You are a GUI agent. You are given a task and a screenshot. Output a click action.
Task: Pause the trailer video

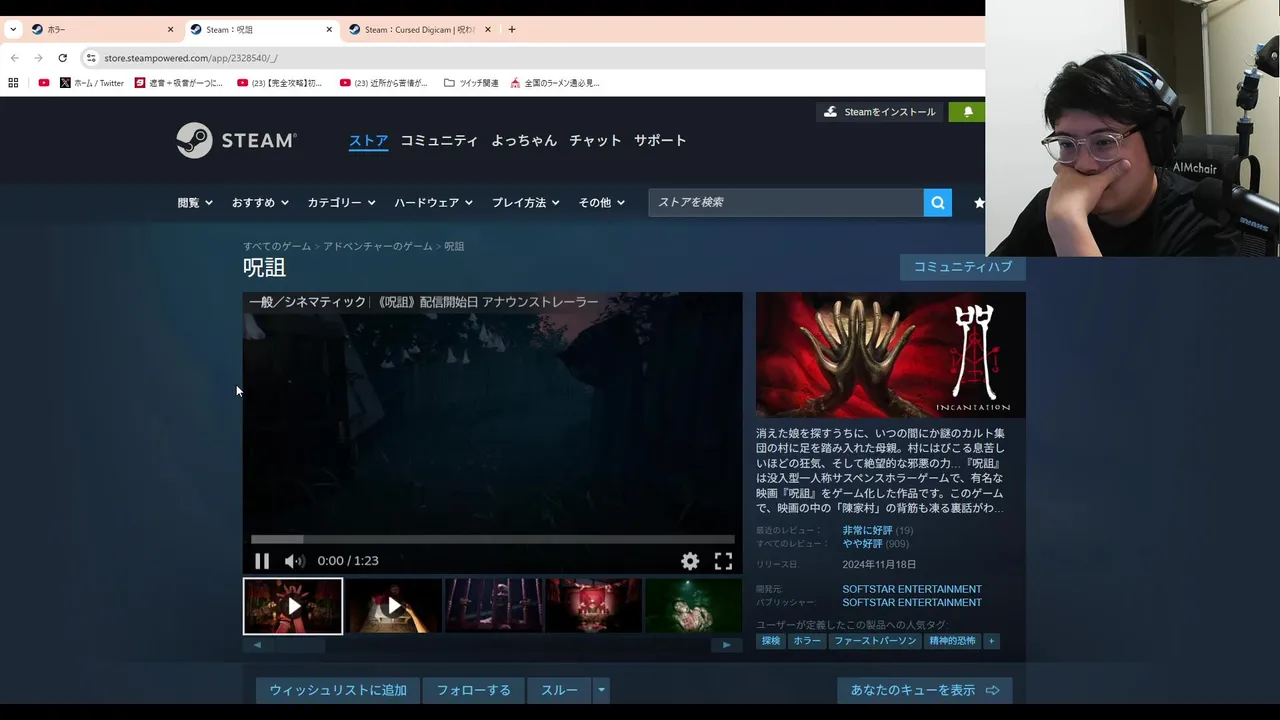pyautogui.click(x=262, y=561)
